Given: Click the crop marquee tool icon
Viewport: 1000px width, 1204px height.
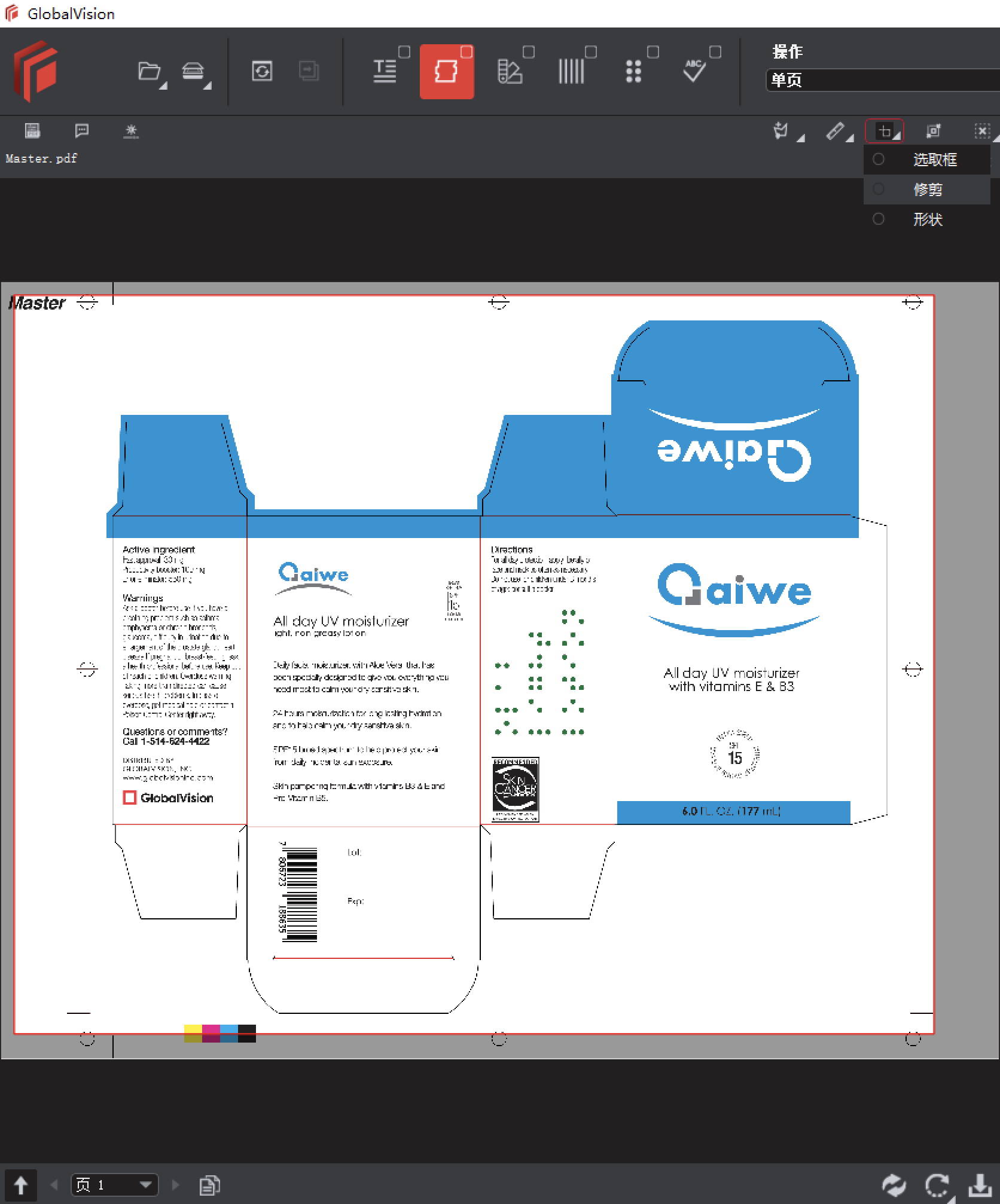Looking at the screenshot, I should [884, 131].
